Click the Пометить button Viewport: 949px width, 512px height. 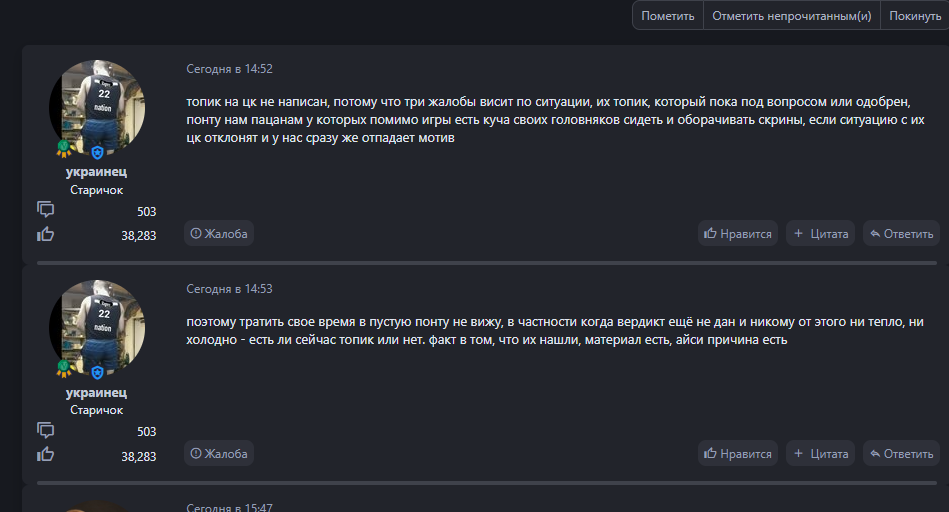click(667, 16)
